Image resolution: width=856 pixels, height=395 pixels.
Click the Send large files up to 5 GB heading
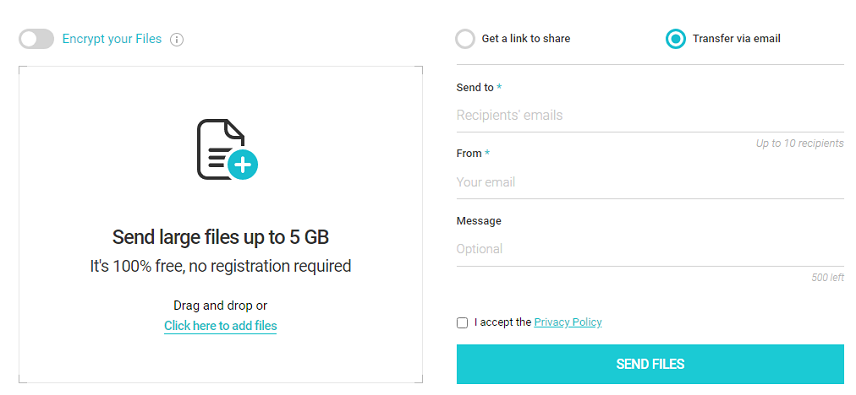pyautogui.click(x=221, y=237)
